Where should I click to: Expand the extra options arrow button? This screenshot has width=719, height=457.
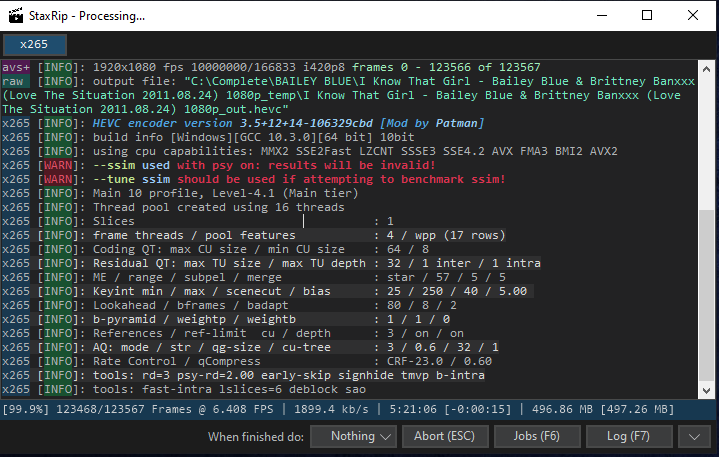694,436
